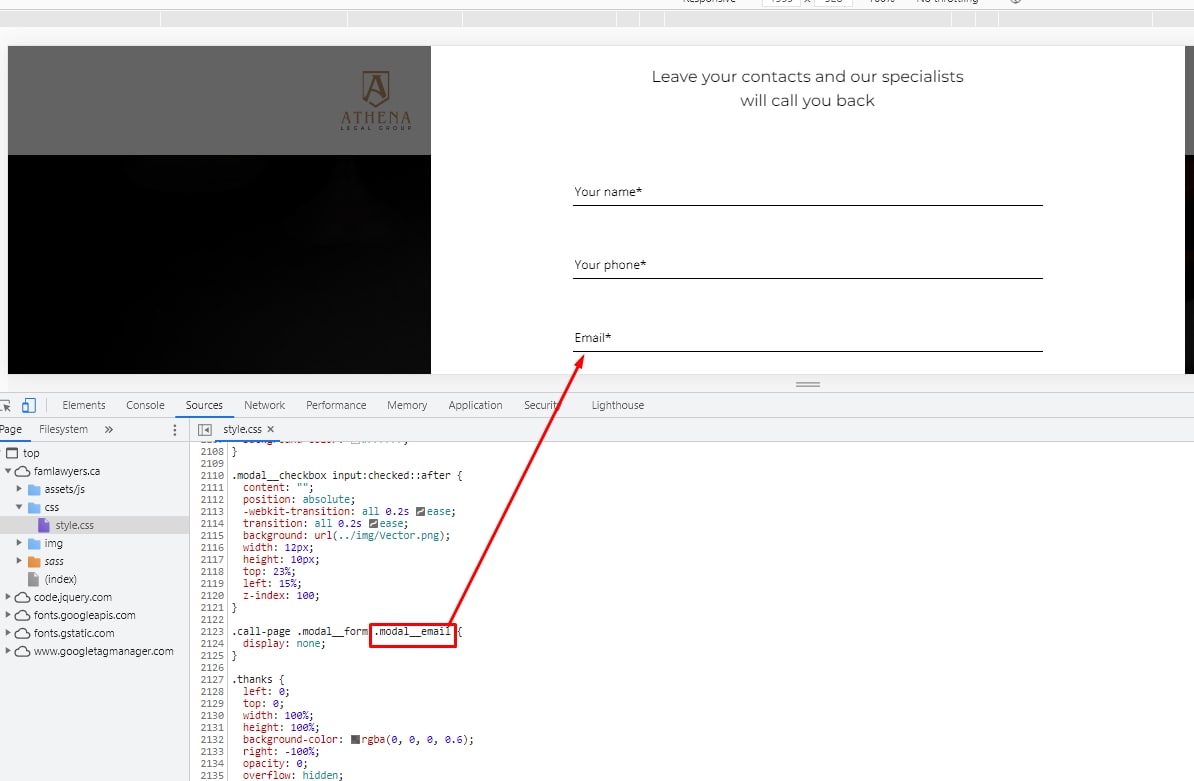Collapse the css folder
This screenshot has height=781, width=1194.
19,507
